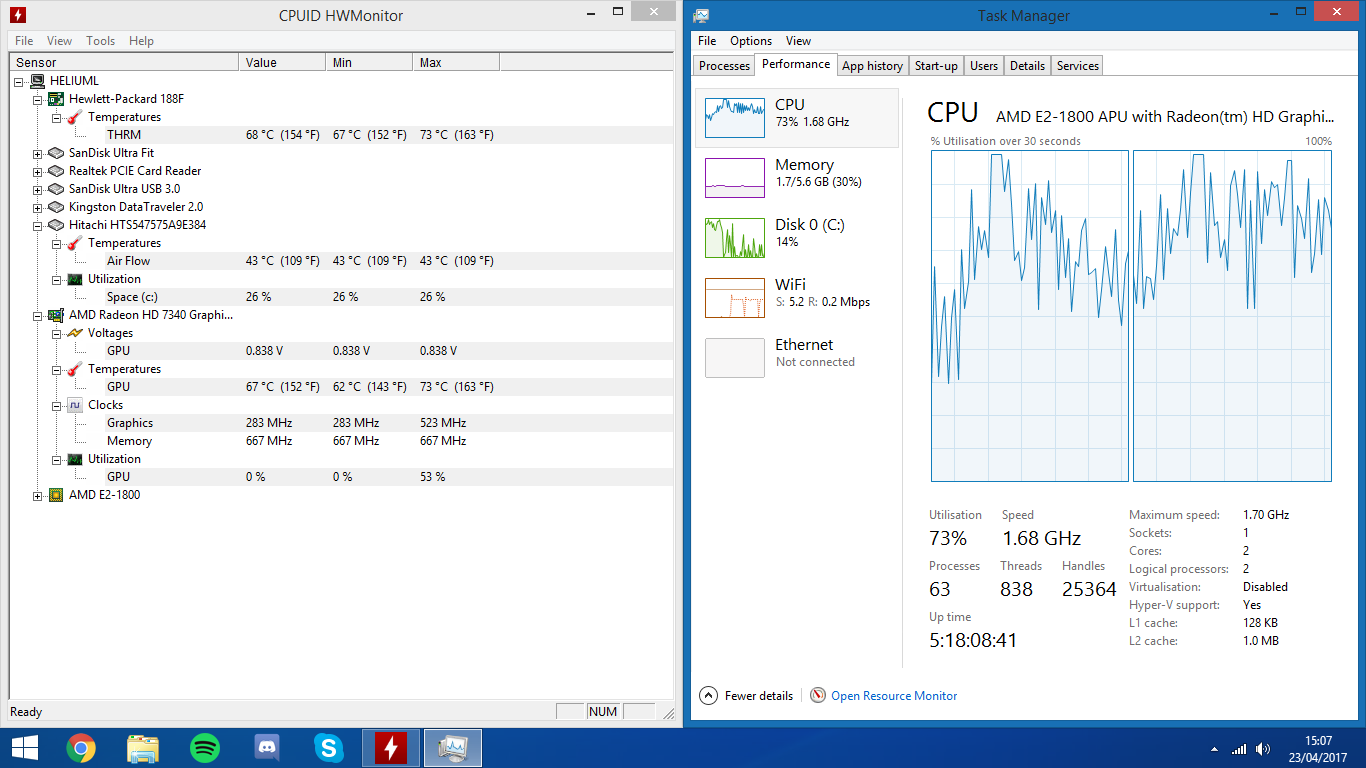Click the SanDisk Ultra USB 3.0 drive icon
This screenshot has width=1366, height=768.
coord(56,189)
